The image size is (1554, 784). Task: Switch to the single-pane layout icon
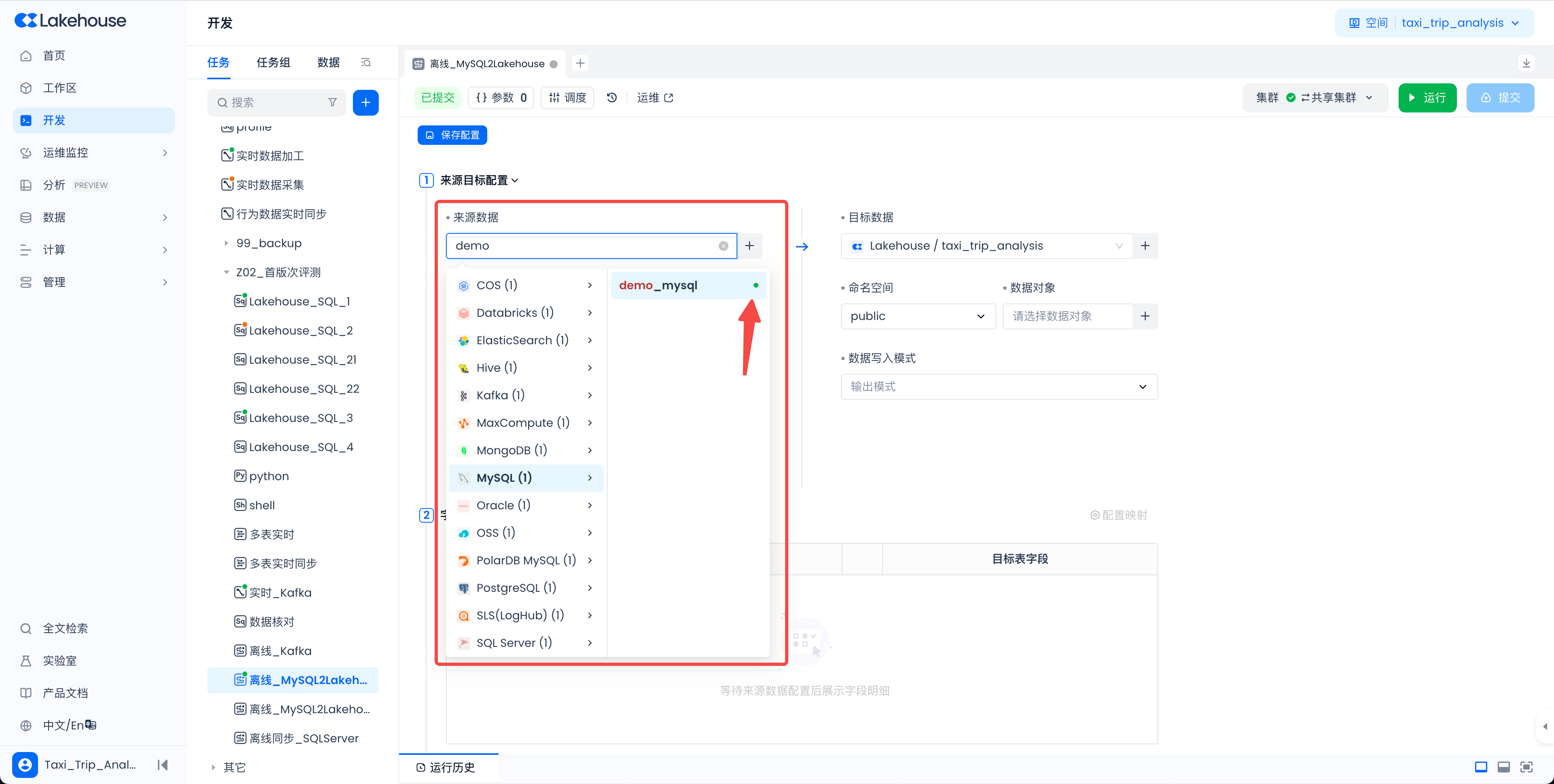point(1481,767)
